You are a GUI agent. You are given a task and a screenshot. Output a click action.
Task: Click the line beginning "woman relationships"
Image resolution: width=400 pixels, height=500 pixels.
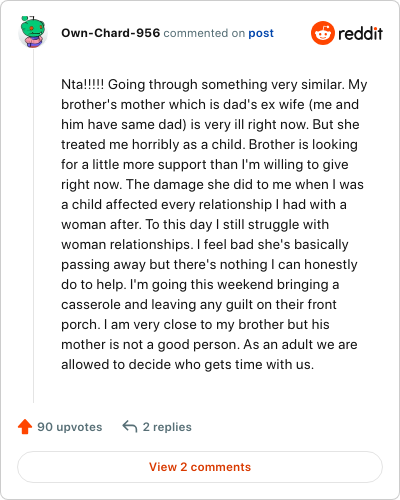(205, 245)
